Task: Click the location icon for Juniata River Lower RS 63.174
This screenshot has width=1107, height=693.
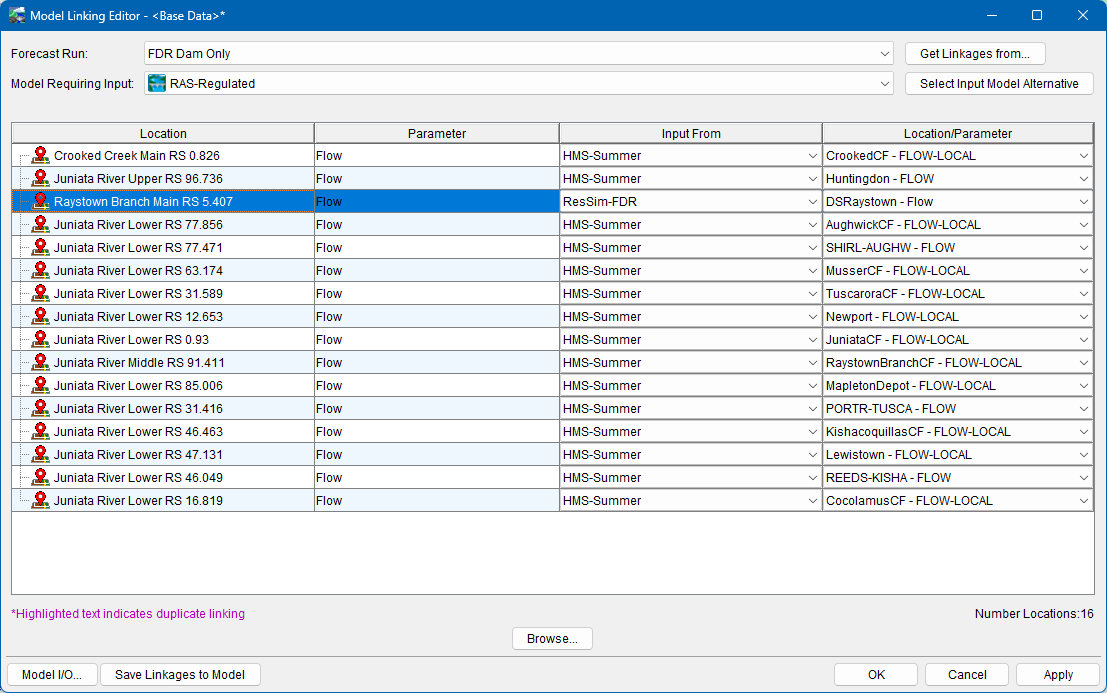Action: point(40,271)
